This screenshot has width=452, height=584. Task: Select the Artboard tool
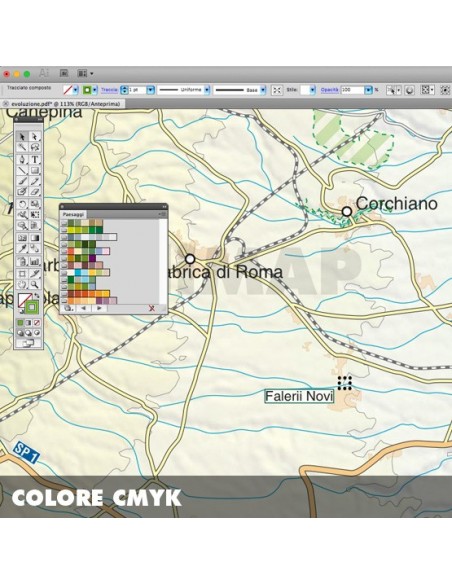(x=22, y=274)
